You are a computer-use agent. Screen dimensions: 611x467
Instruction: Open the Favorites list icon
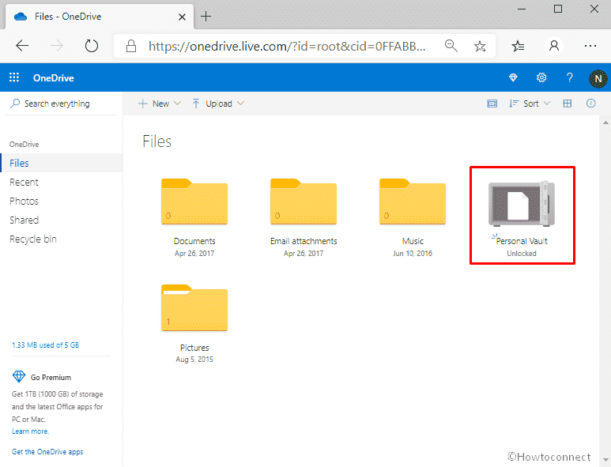[518, 46]
